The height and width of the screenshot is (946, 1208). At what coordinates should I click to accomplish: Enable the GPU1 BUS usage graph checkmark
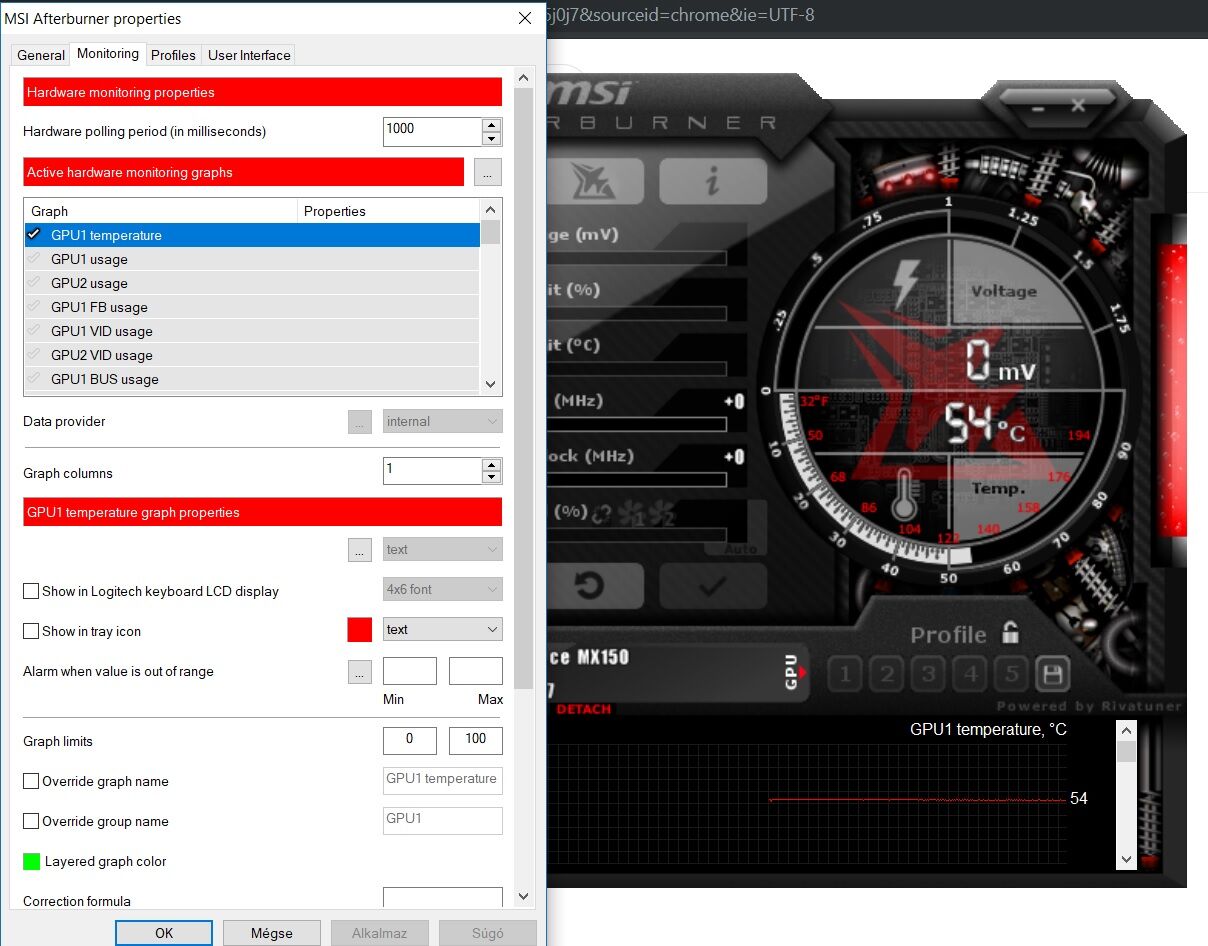pos(34,379)
